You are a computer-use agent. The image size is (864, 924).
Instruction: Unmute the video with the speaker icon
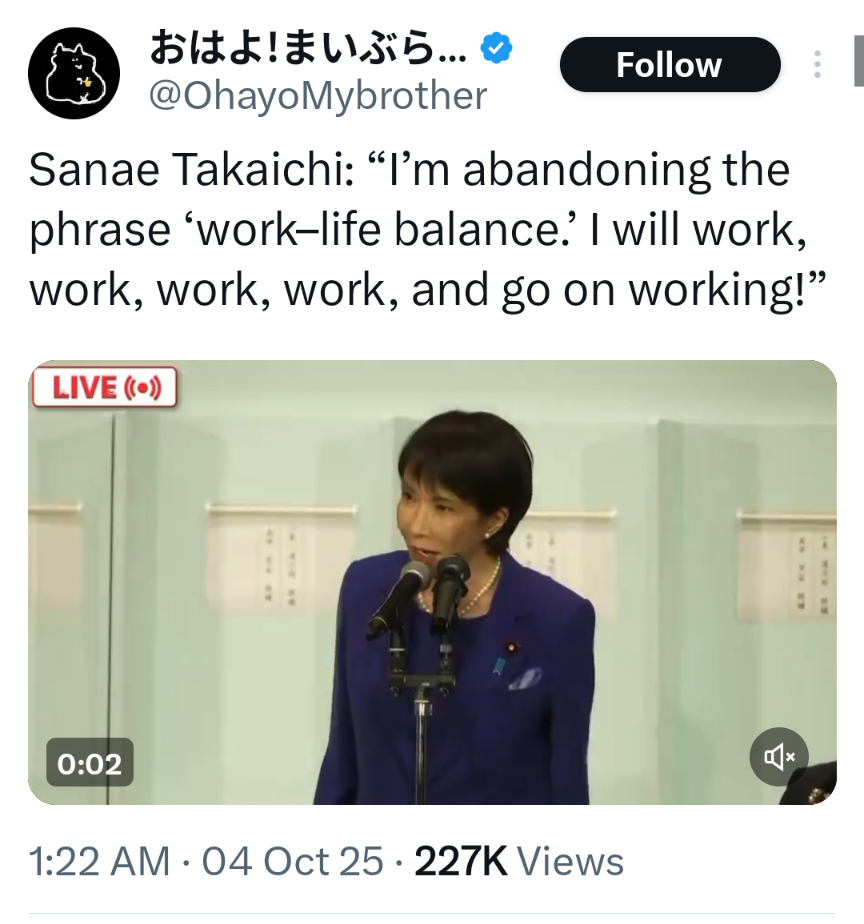point(779,757)
